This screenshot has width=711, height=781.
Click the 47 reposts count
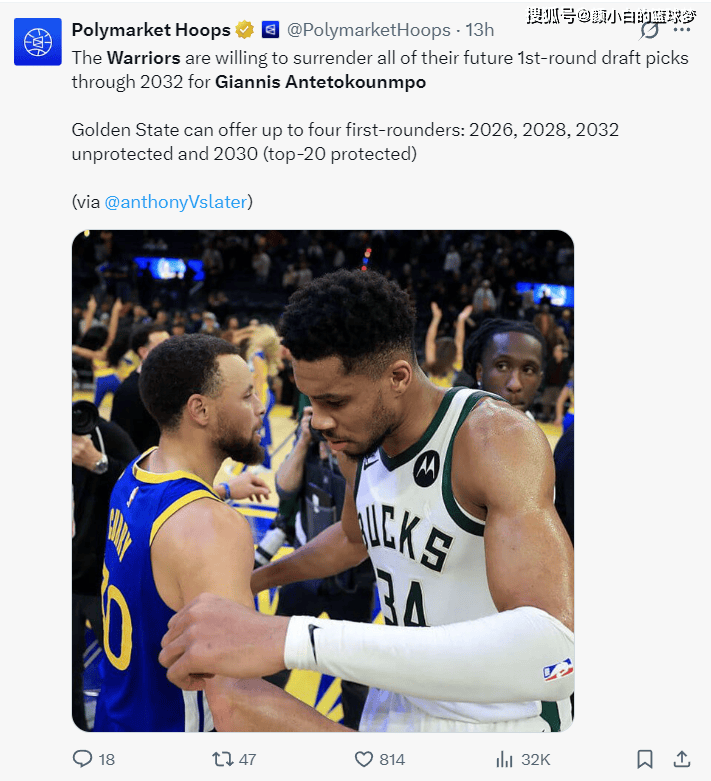(x=247, y=760)
